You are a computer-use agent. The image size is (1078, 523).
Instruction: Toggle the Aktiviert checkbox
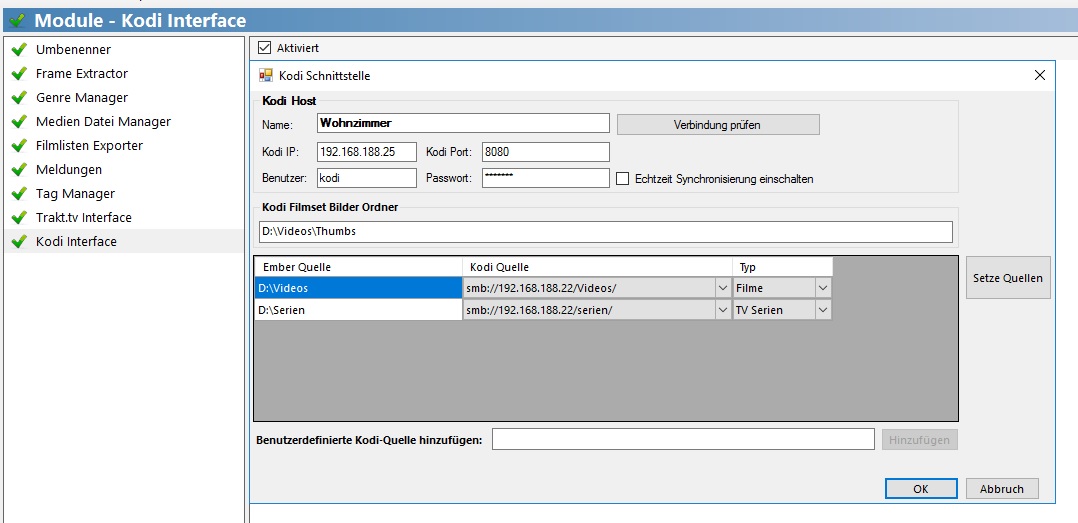pyautogui.click(x=264, y=48)
